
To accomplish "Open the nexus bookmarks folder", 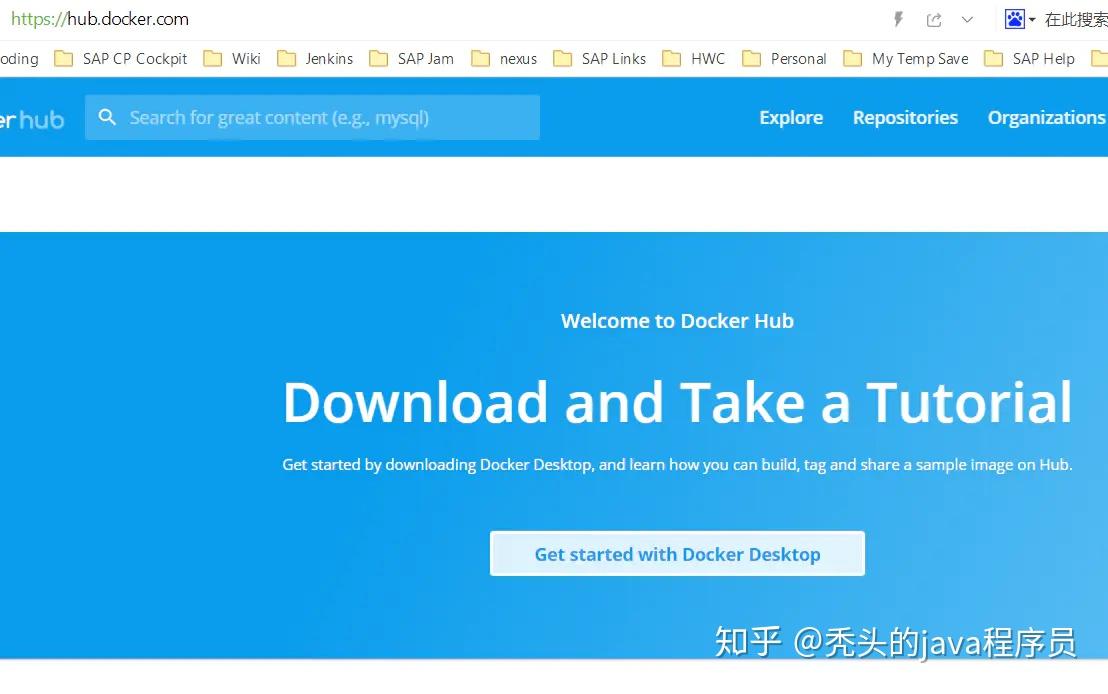I will [518, 59].
